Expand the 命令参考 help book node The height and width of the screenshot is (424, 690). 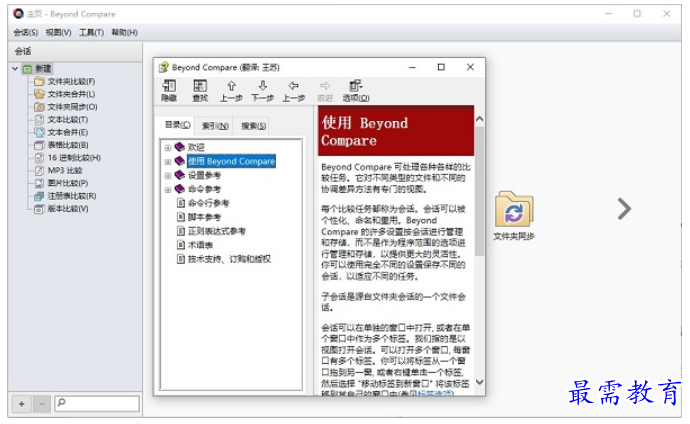click(168, 190)
